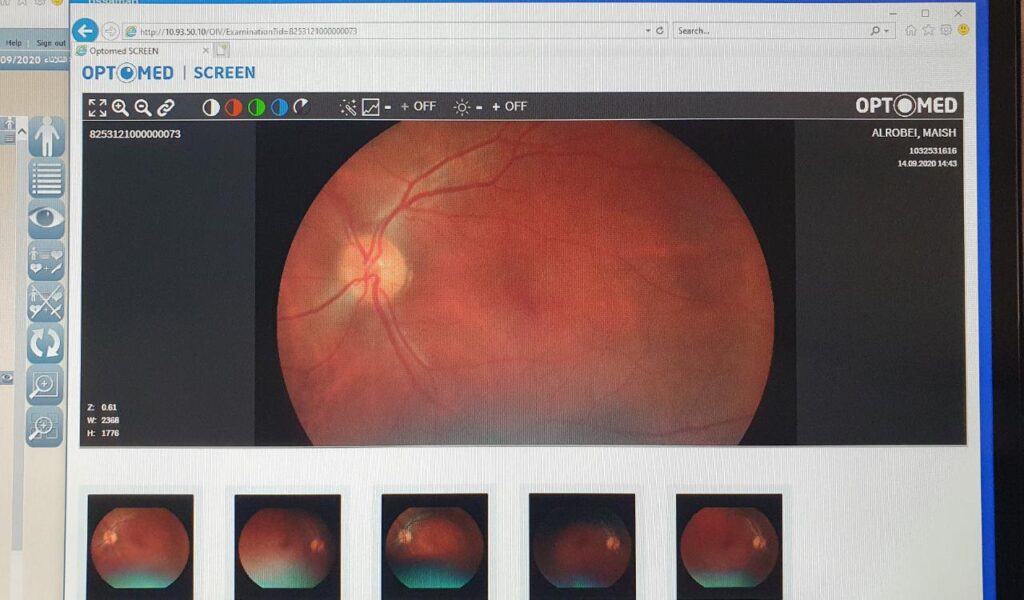Toggle the contrast graph icon
The height and width of the screenshot is (600, 1024).
(x=371, y=107)
